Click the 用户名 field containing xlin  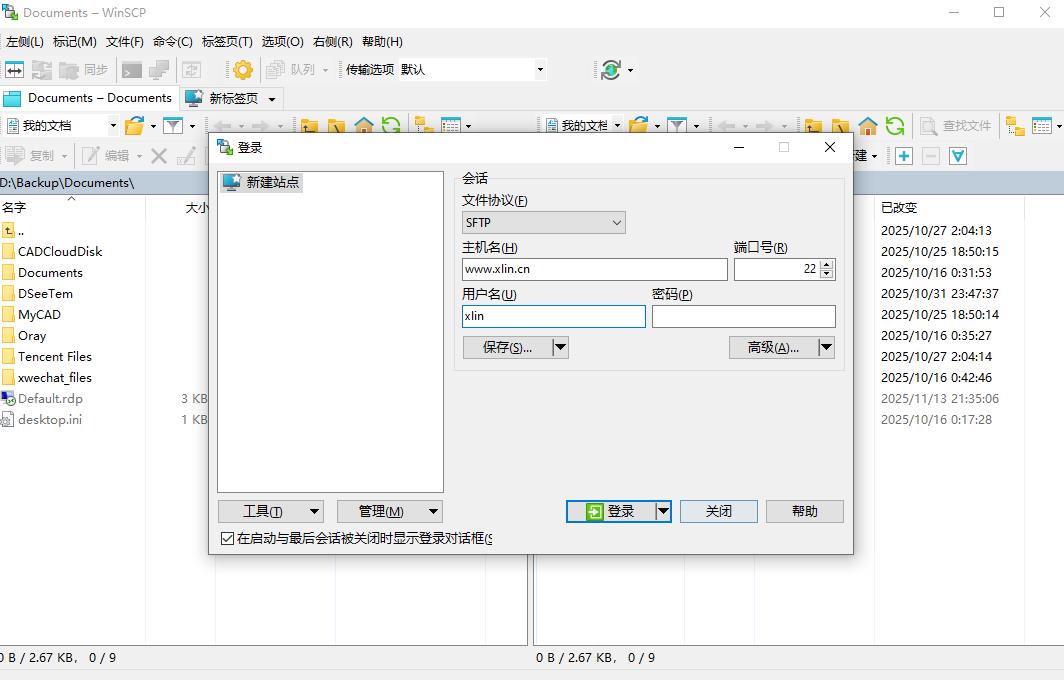554,316
